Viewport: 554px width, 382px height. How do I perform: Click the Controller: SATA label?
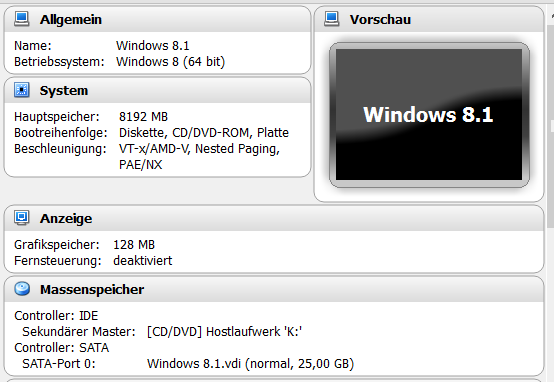(x=61, y=348)
